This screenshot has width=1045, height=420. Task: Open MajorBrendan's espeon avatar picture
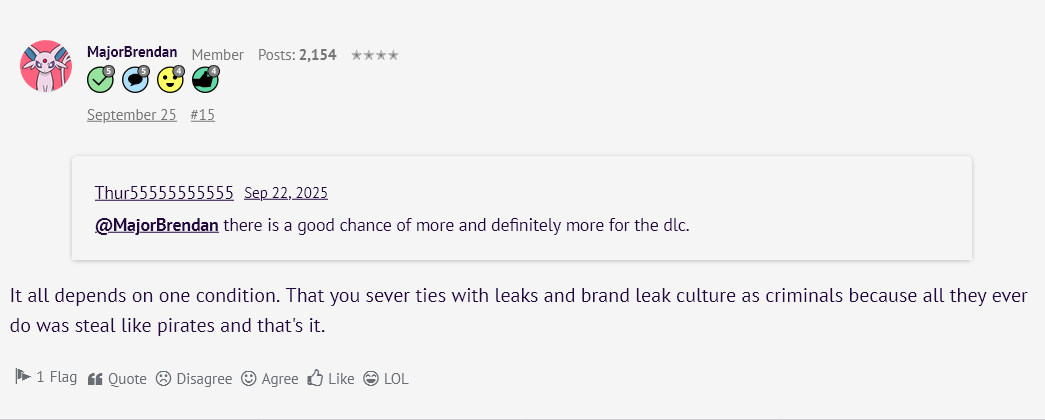pos(45,66)
